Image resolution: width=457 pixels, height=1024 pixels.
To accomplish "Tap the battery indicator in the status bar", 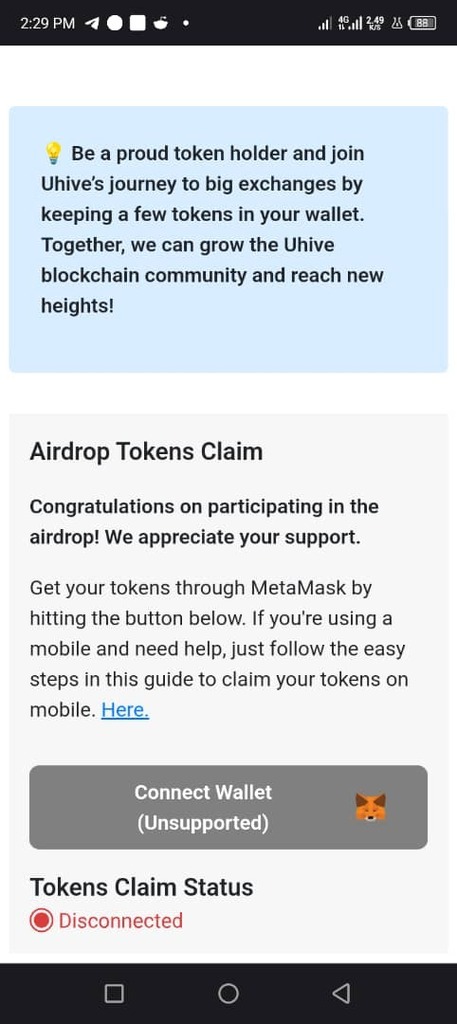I will 422,24.
